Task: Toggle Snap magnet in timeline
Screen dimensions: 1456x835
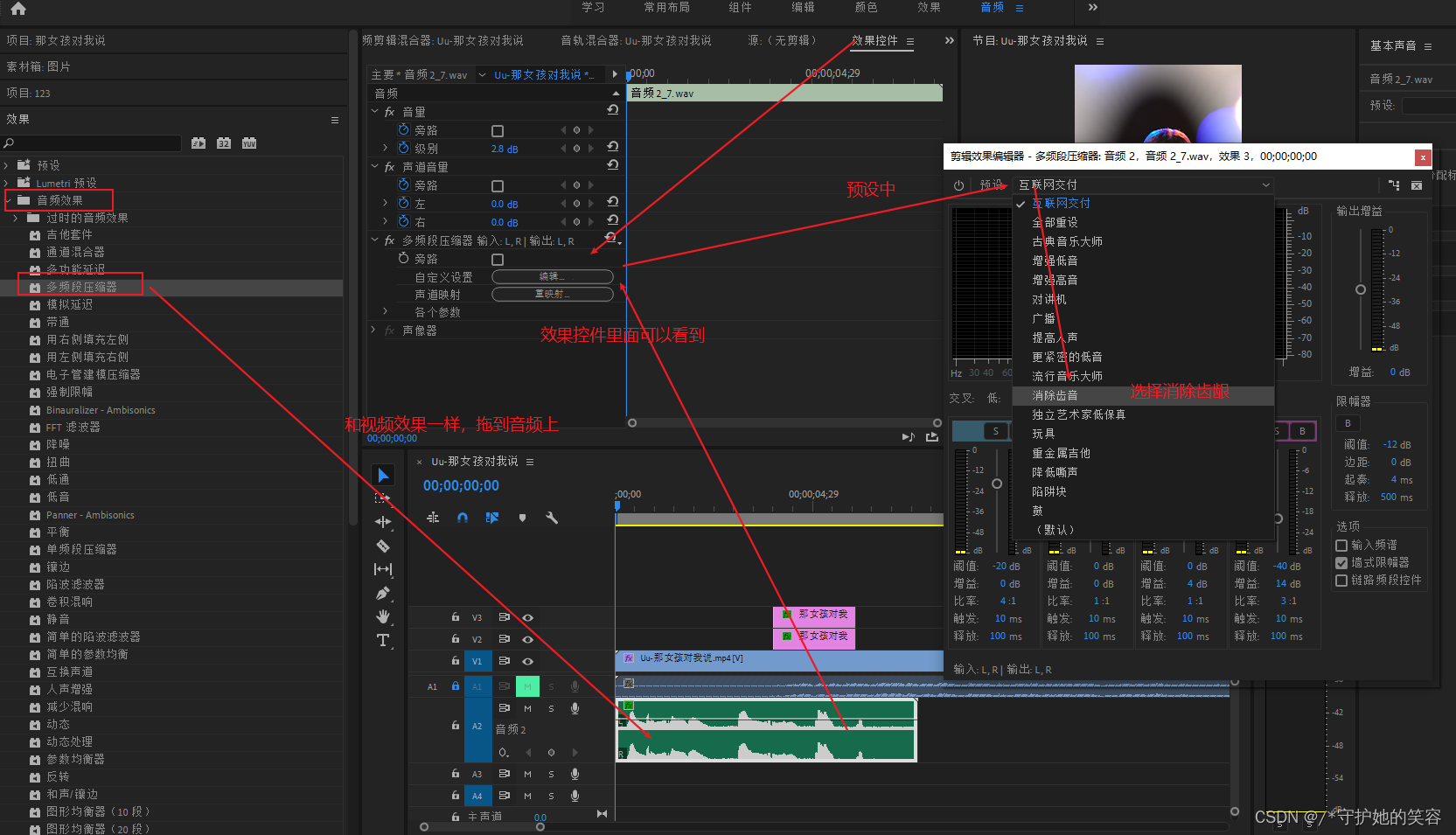Action: tap(463, 518)
